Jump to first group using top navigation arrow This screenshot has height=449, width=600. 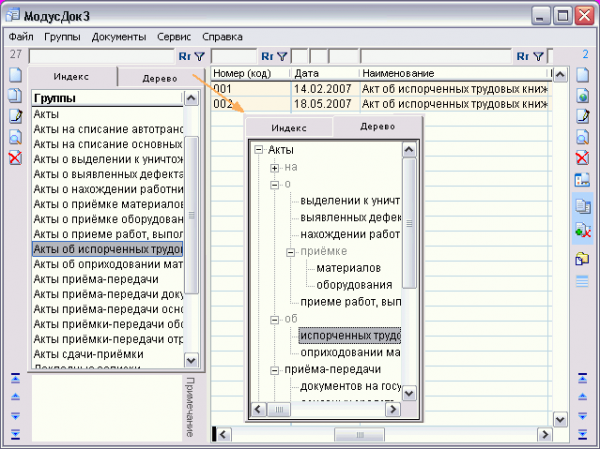pos(15,378)
